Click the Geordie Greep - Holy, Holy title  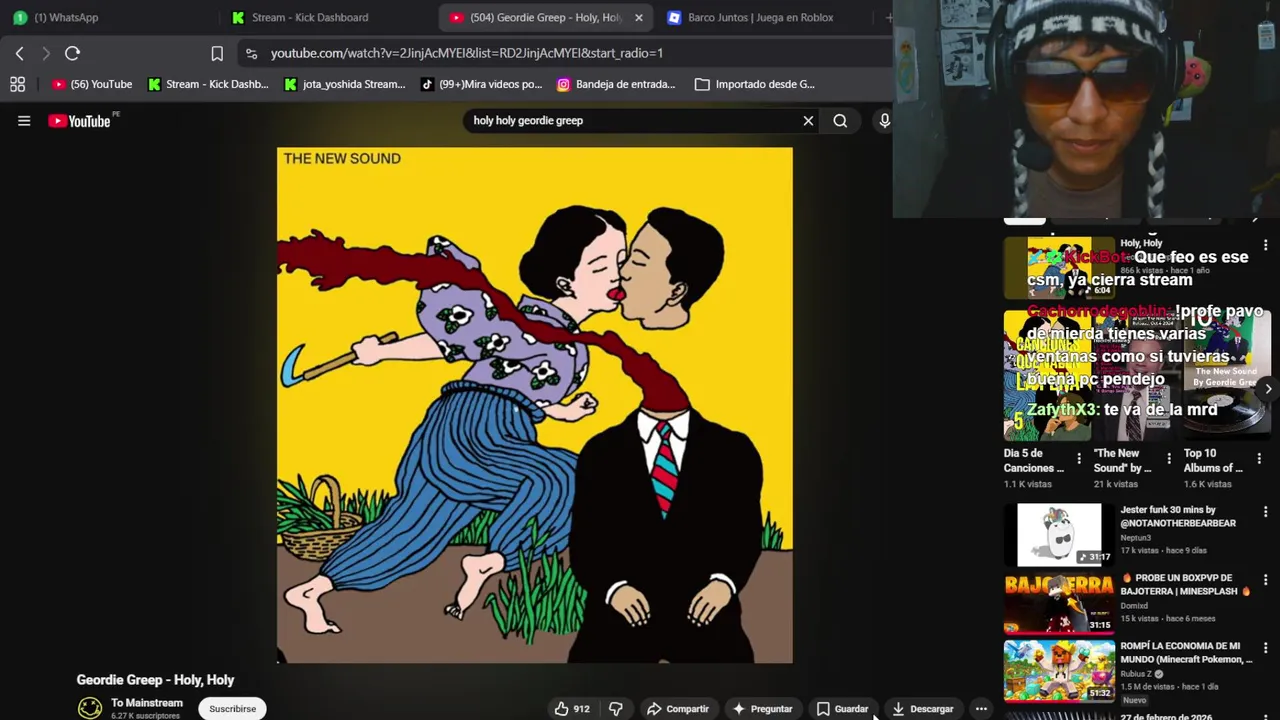155,680
